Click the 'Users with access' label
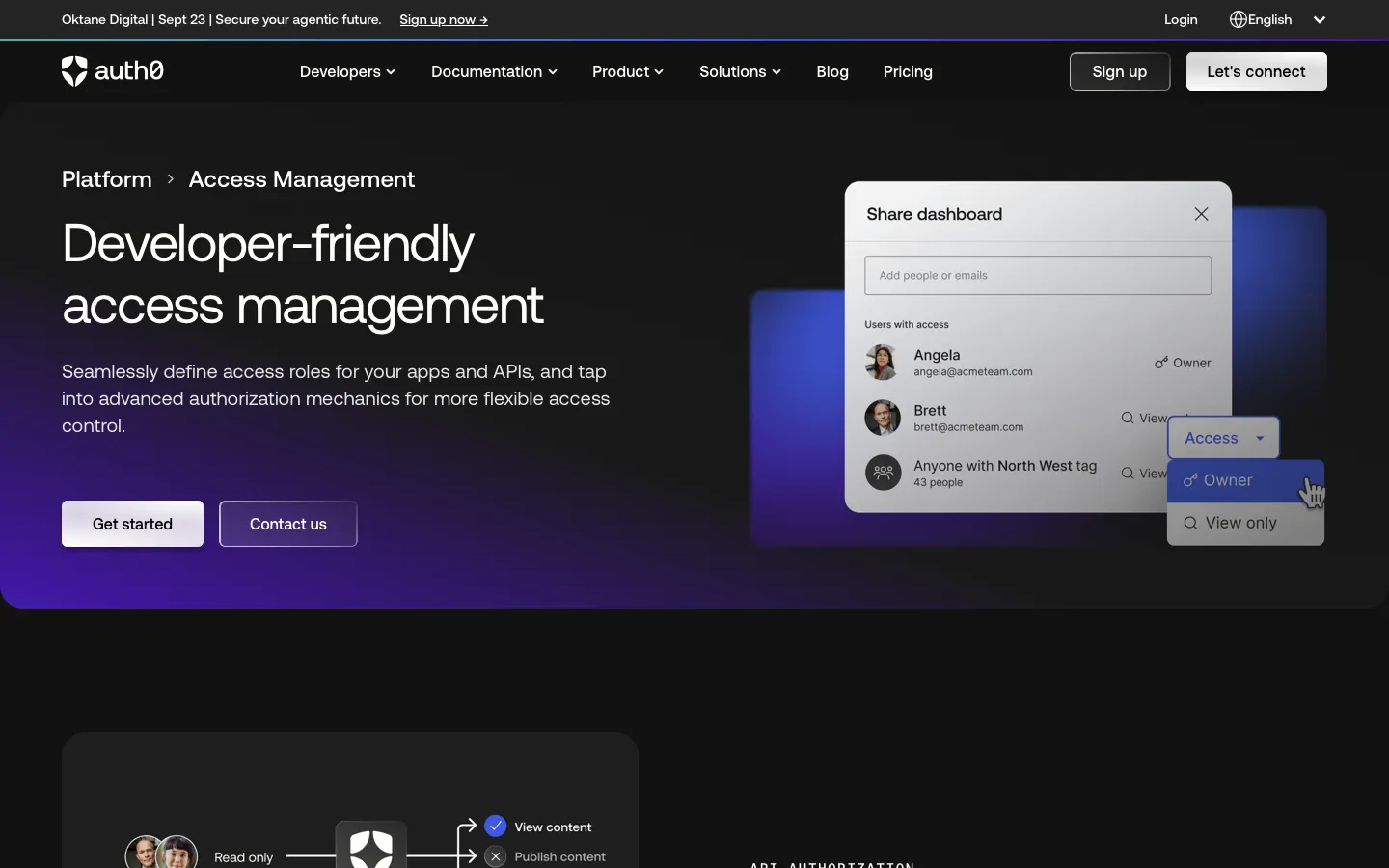Image resolution: width=1389 pixels, height=868 pixels. tap(907, 324)
